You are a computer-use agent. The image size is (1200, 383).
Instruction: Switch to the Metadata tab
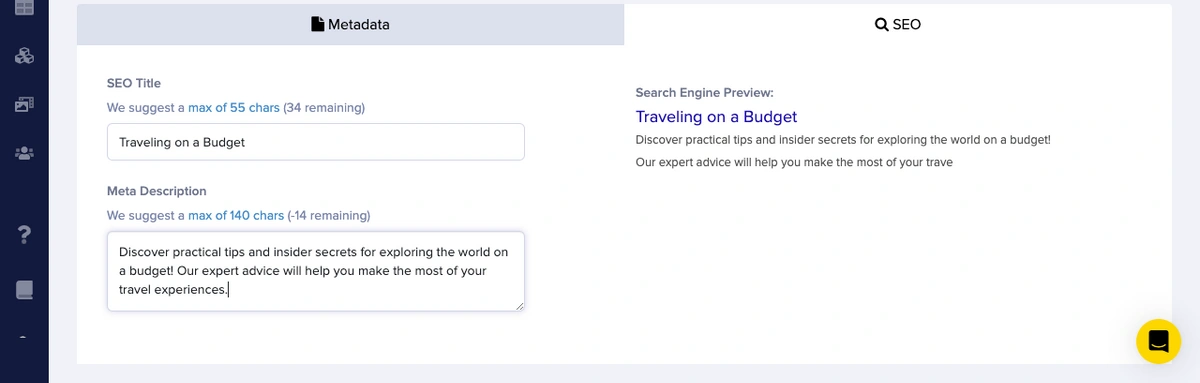click(x=350, y=24)
